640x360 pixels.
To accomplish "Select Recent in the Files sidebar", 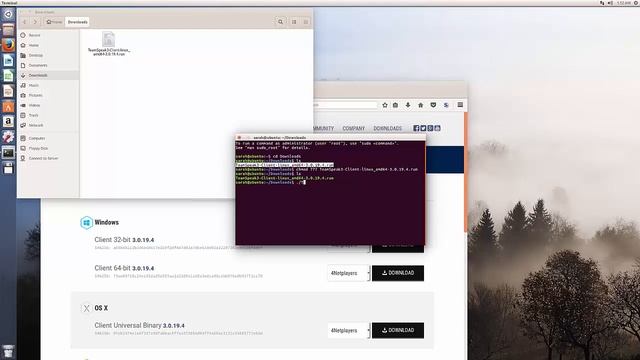I will tap(49, 35).
